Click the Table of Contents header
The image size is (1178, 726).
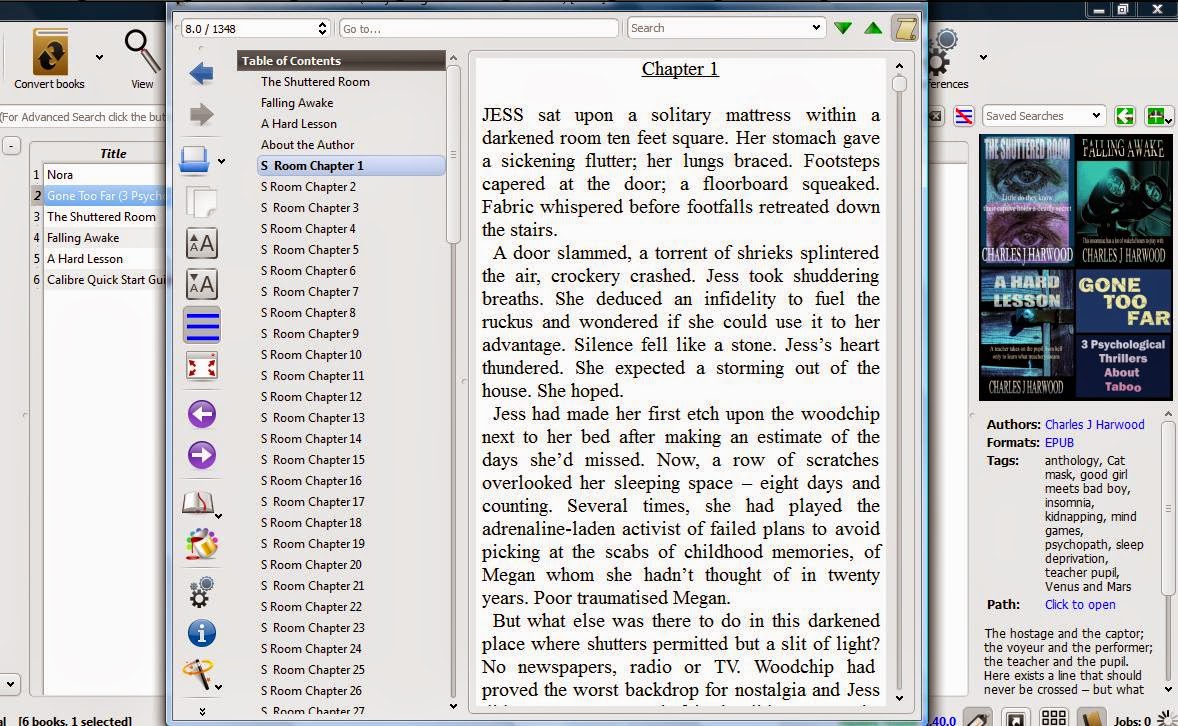(x=341, y=61)
